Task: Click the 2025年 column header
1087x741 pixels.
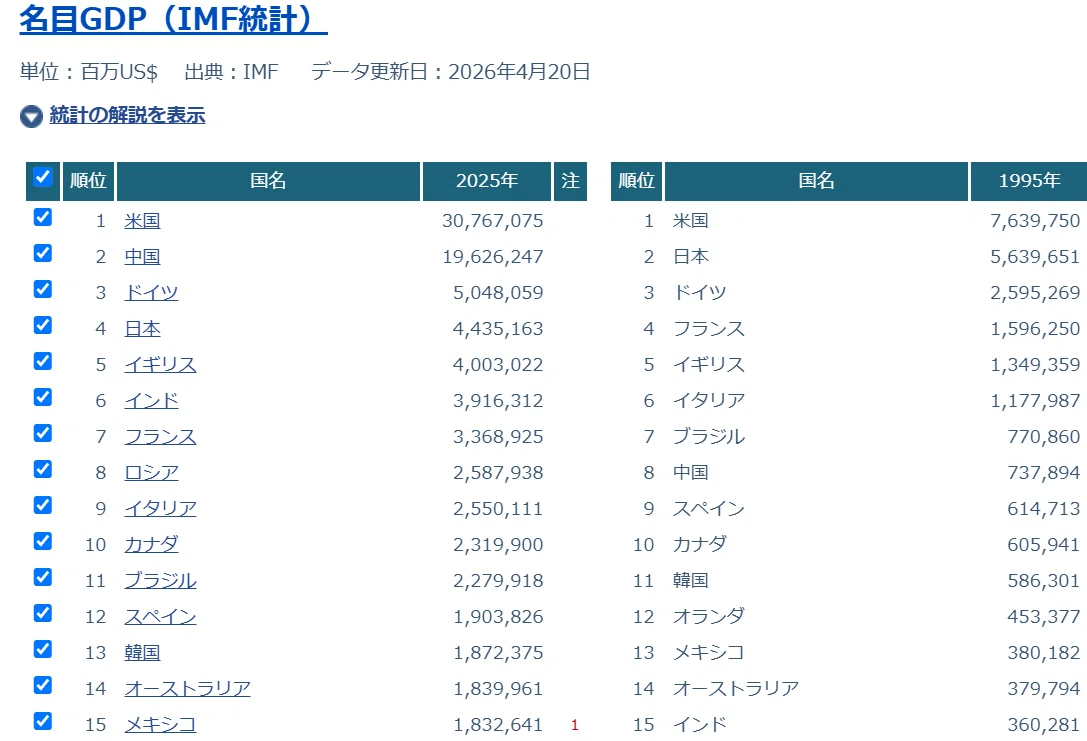Action: coord(487,181)
